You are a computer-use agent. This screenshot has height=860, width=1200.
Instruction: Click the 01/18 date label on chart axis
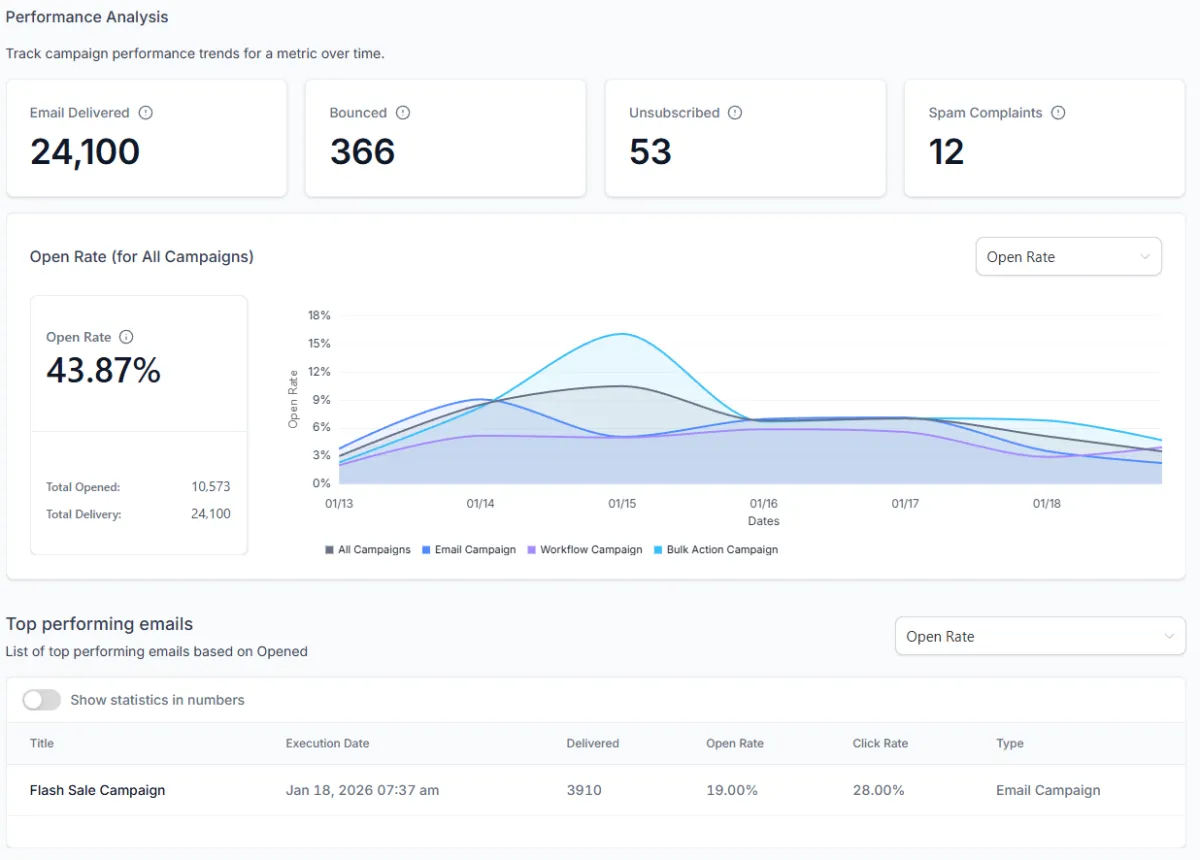[x=1047, y=504]
